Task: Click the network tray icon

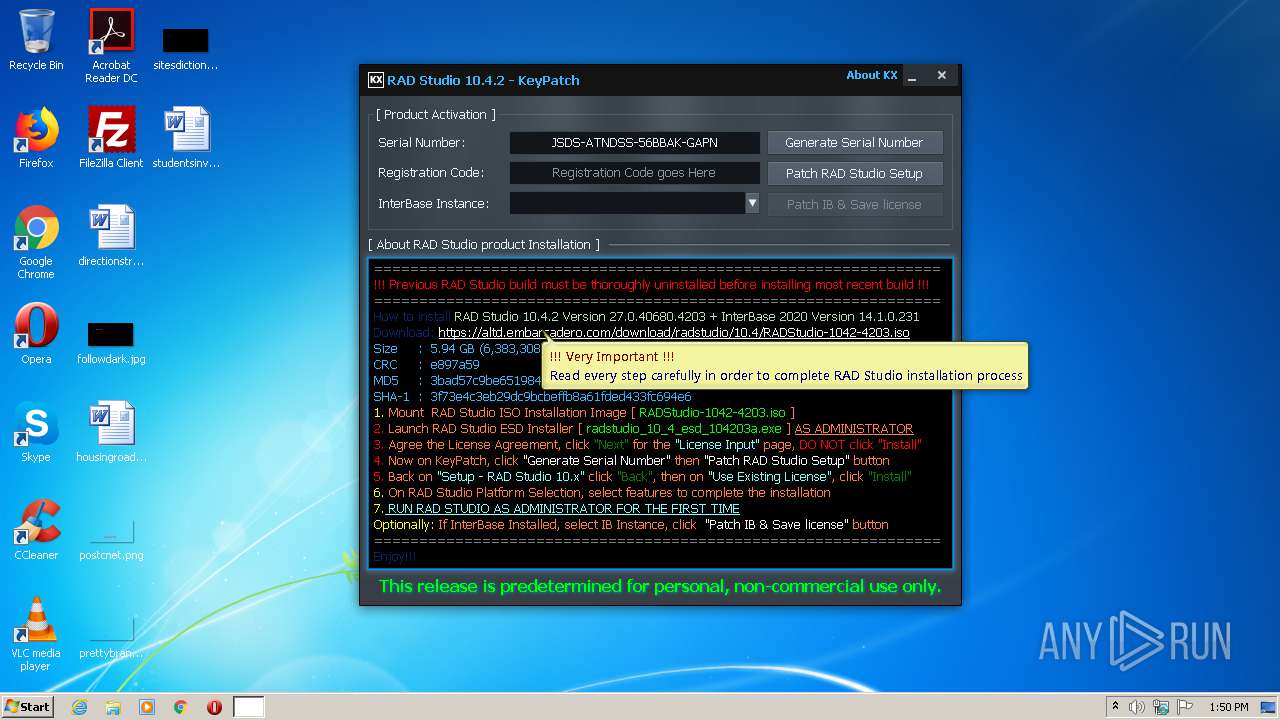Action: coord(1161,707)
